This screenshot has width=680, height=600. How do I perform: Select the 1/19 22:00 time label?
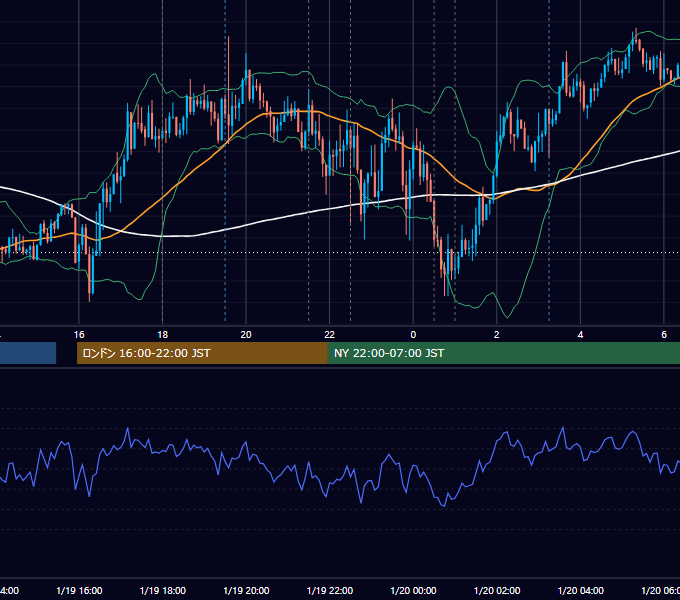click(x=330, y=590)
